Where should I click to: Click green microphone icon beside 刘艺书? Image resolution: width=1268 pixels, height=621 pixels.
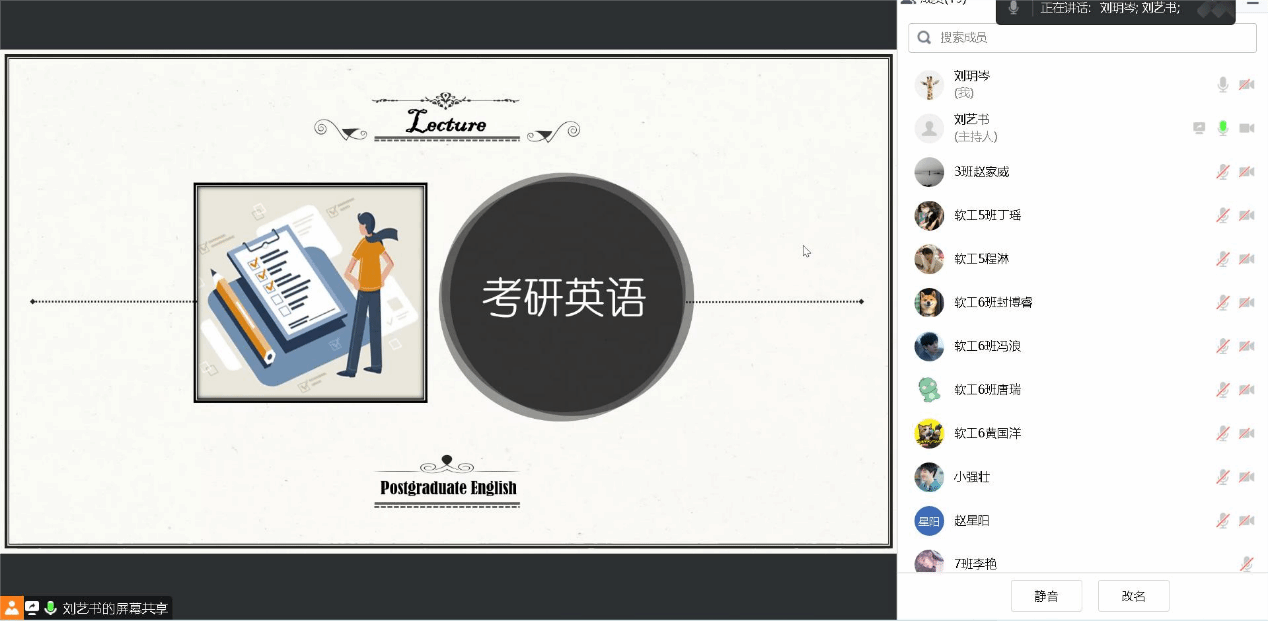pos(1222,128)
